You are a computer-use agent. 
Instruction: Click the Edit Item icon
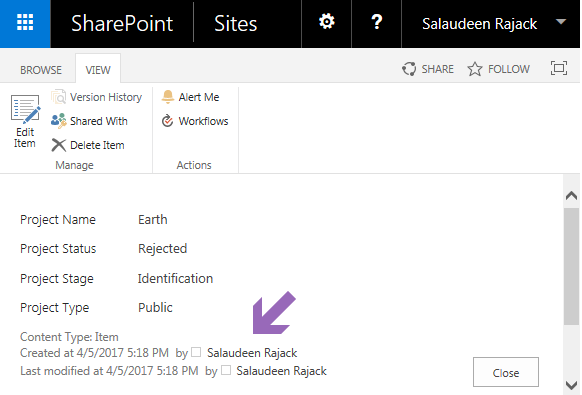25,109
